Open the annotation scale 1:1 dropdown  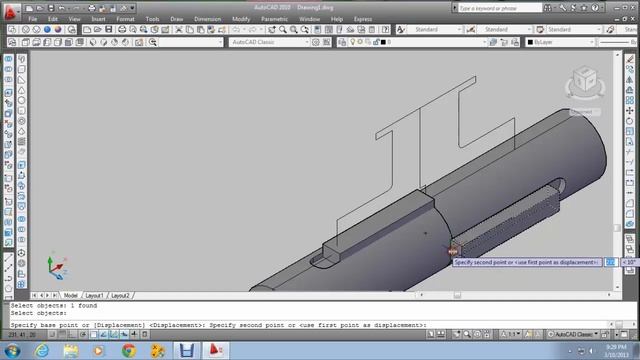pos(511,334)
